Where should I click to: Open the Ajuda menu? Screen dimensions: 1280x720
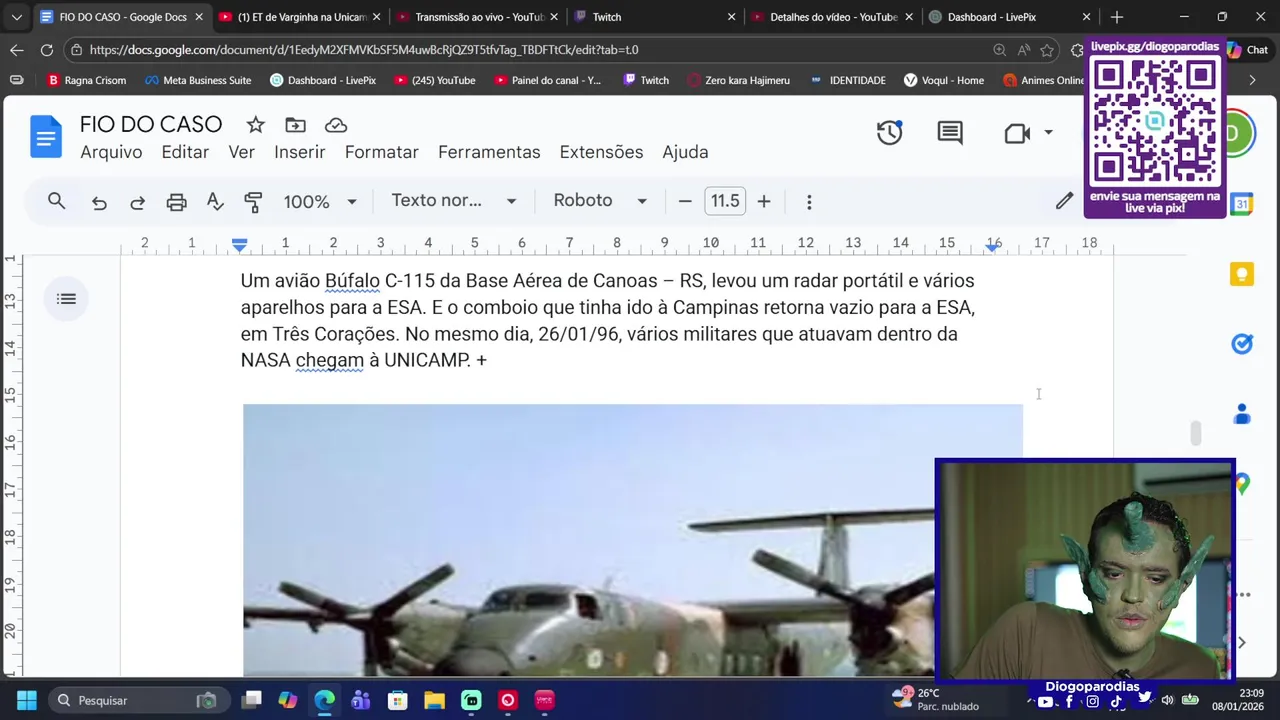(x=685, y=152)
